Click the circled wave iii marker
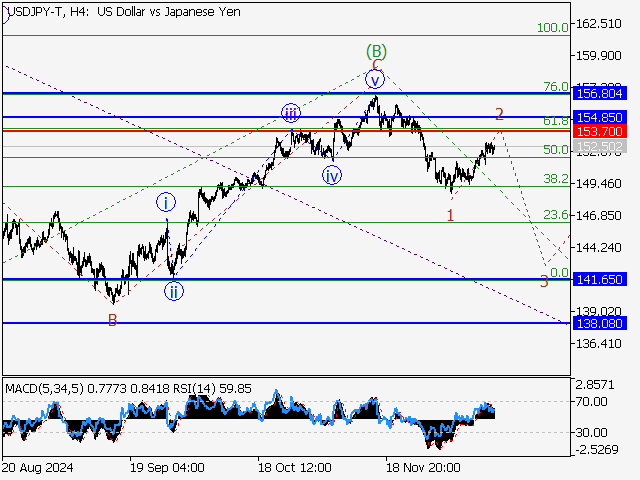This screenshot has width=640, height=480. click(290, 112)
